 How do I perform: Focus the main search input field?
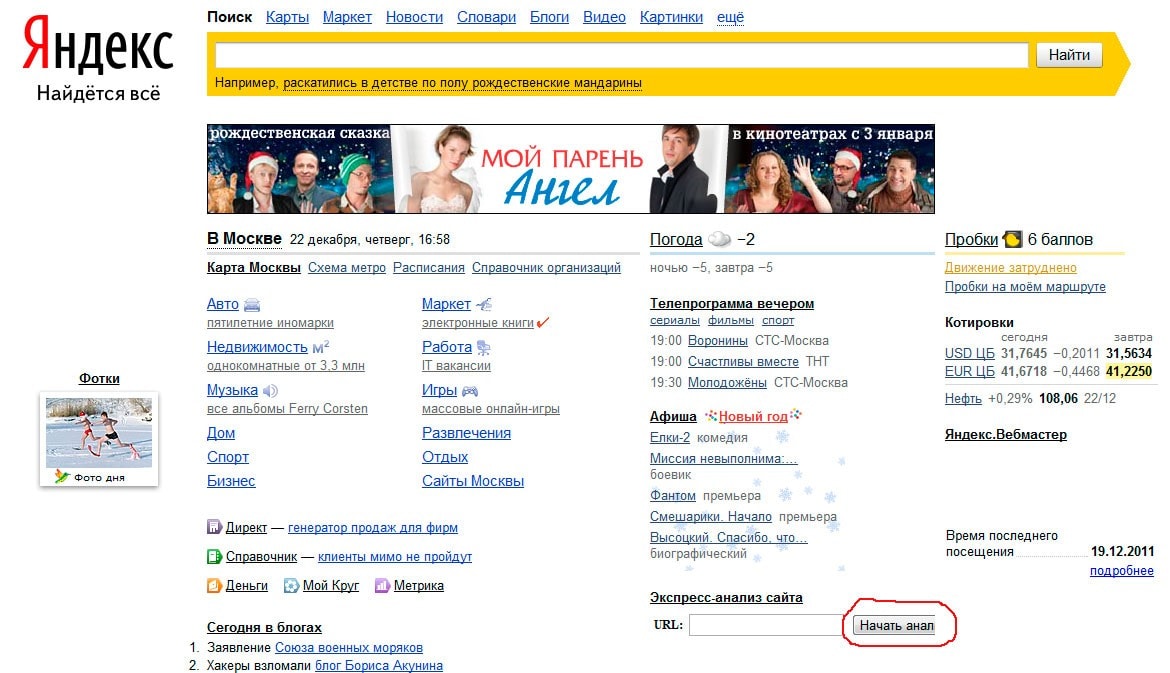pyautogui.click(x=622, y=55)
